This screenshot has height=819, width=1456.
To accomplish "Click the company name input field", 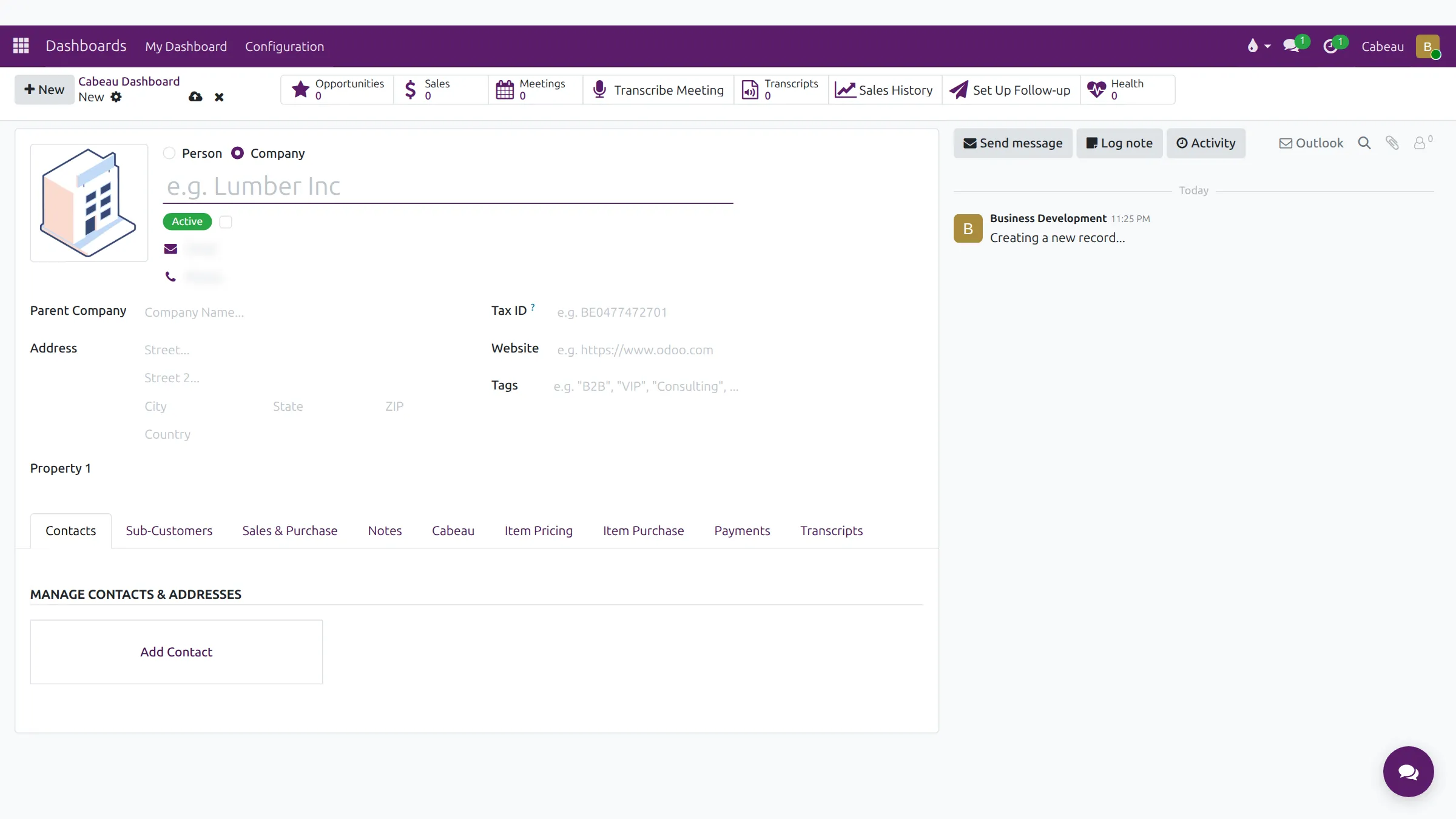I will pyautogui.click(x=448, y=187).
